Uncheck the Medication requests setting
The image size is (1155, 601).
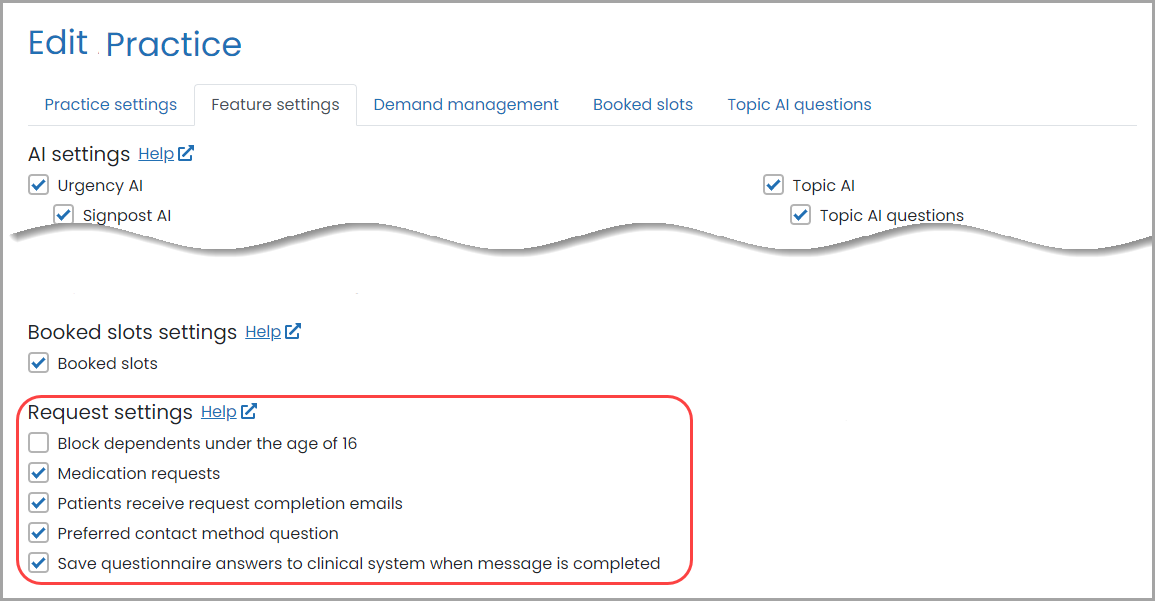[x=38, y=472]
